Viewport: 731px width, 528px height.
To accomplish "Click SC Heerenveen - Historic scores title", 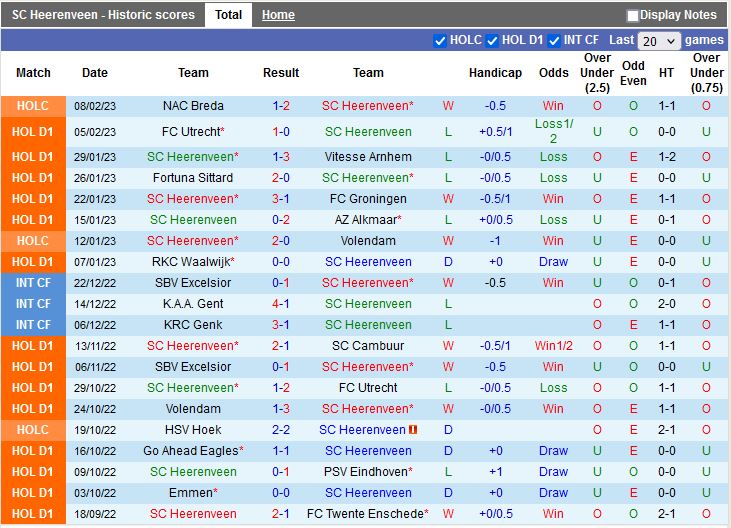I will (x=103, y=15).
